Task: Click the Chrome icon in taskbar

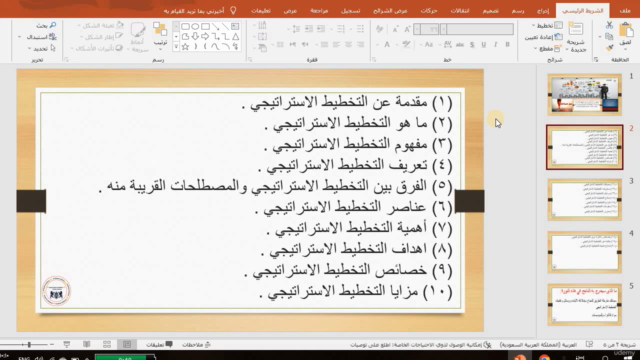Action: [544, 358]
